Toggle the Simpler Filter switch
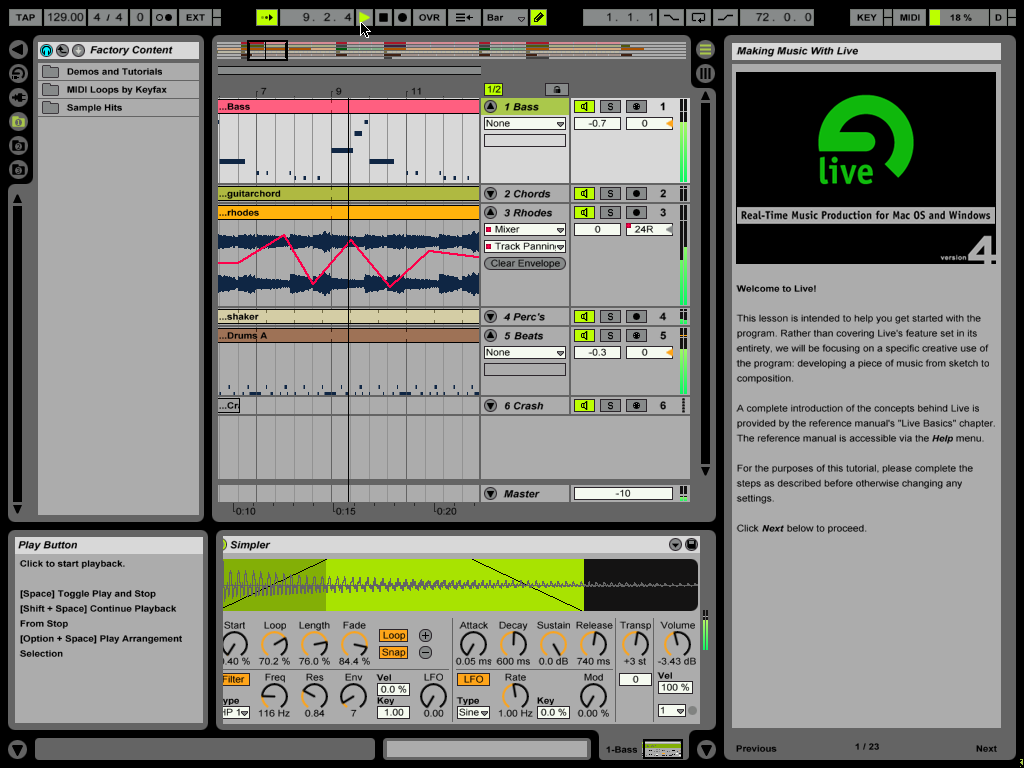The image size is (1024, 768). click(234, 679)
